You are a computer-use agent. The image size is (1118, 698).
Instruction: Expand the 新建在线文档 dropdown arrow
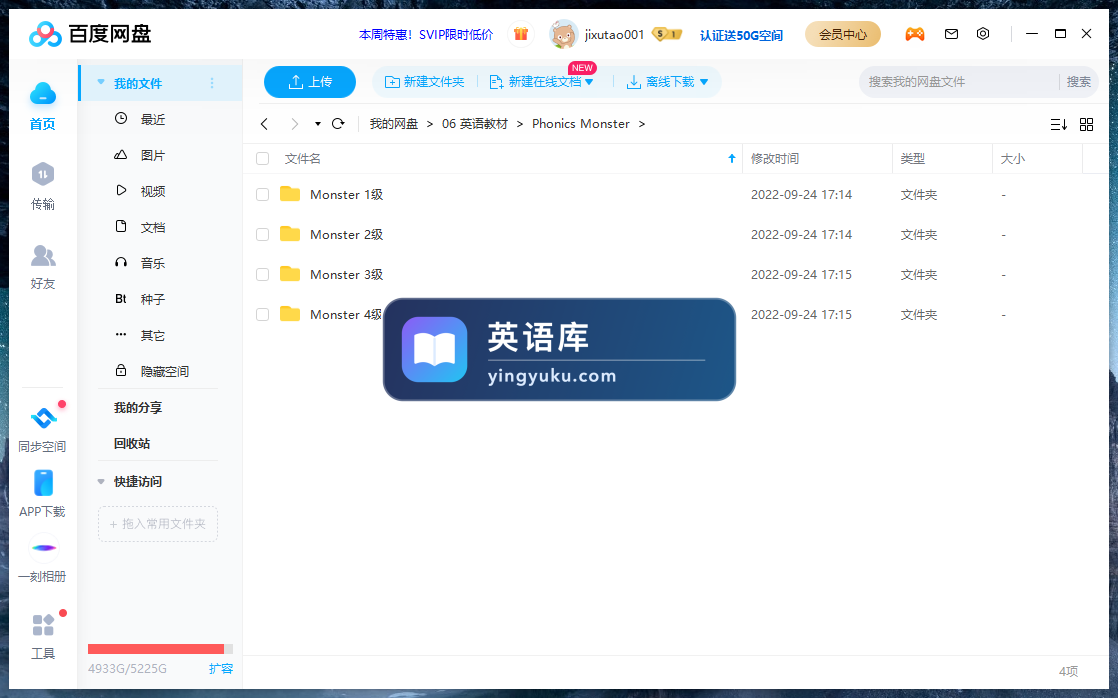click(x=589, y=82)
